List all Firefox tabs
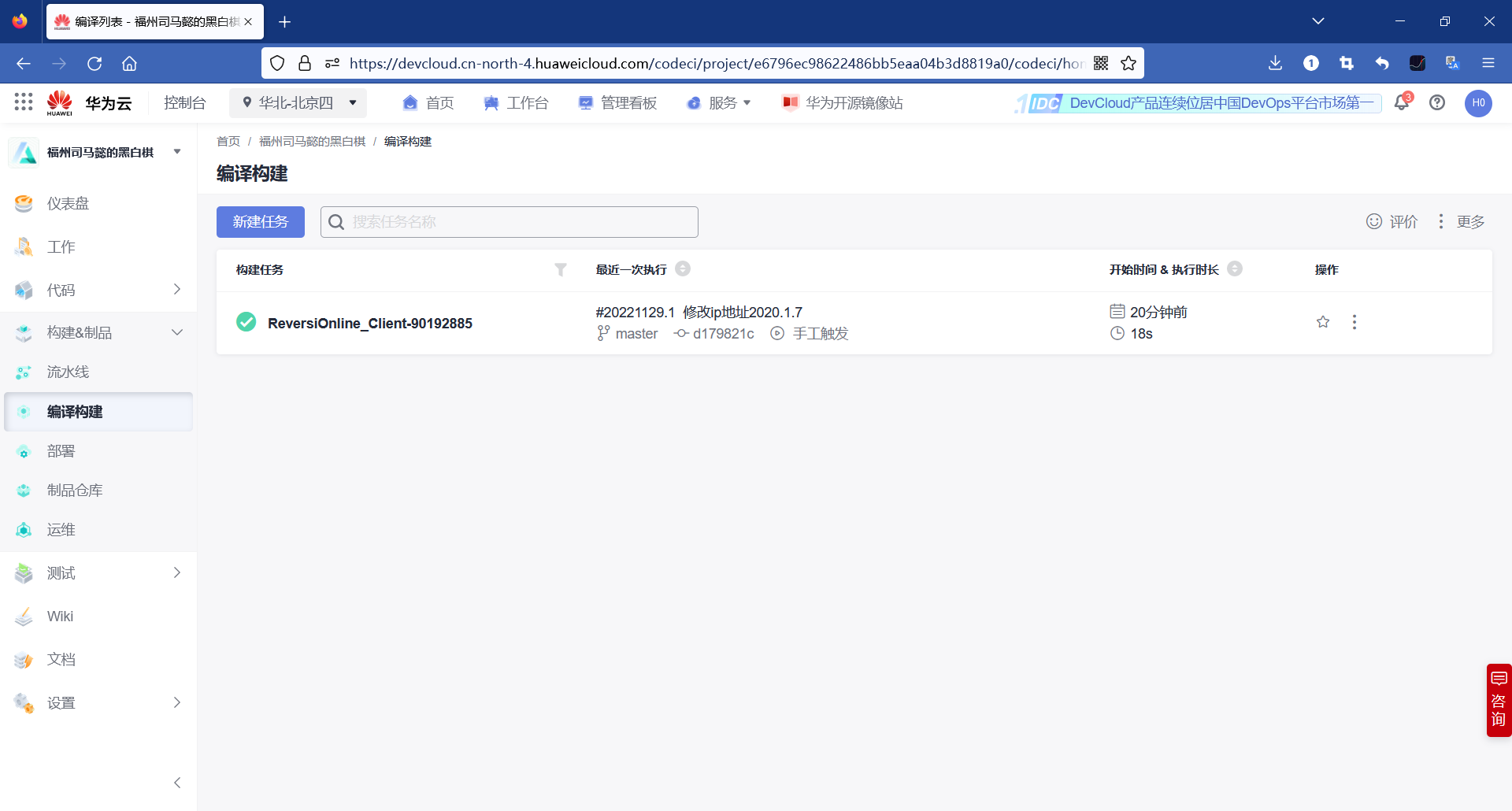This screenshot has width=1512, height=811. click(x=1318, y=21)
